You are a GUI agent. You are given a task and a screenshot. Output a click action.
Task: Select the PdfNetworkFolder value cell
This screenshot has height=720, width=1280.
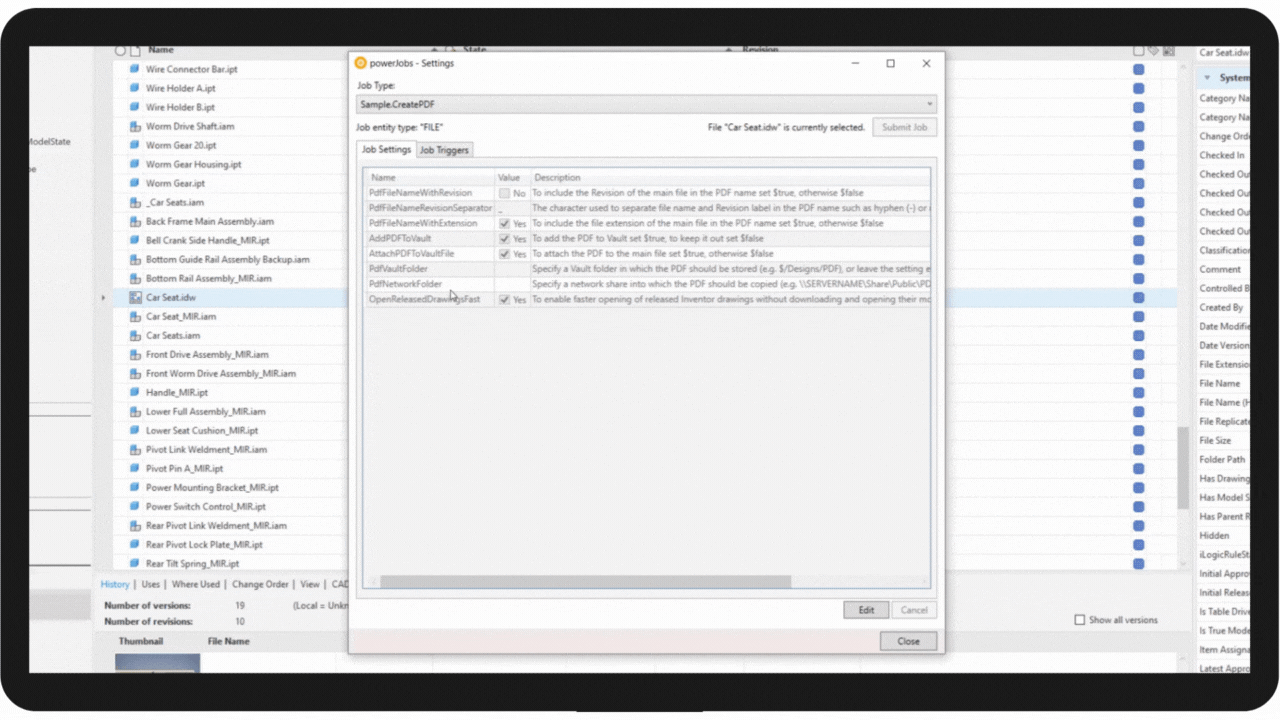click(x=512, y=284)
